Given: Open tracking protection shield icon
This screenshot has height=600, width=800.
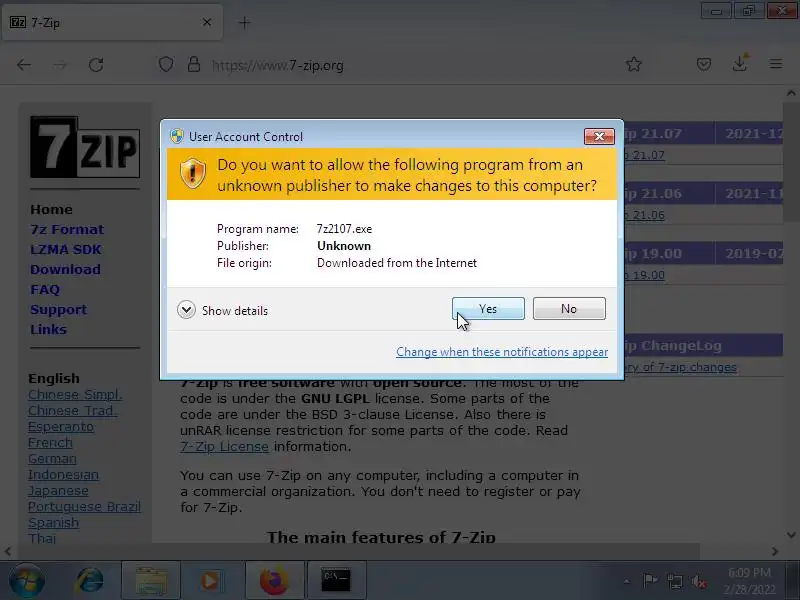Looking at the screenshot, I should (x=166, y=64).
